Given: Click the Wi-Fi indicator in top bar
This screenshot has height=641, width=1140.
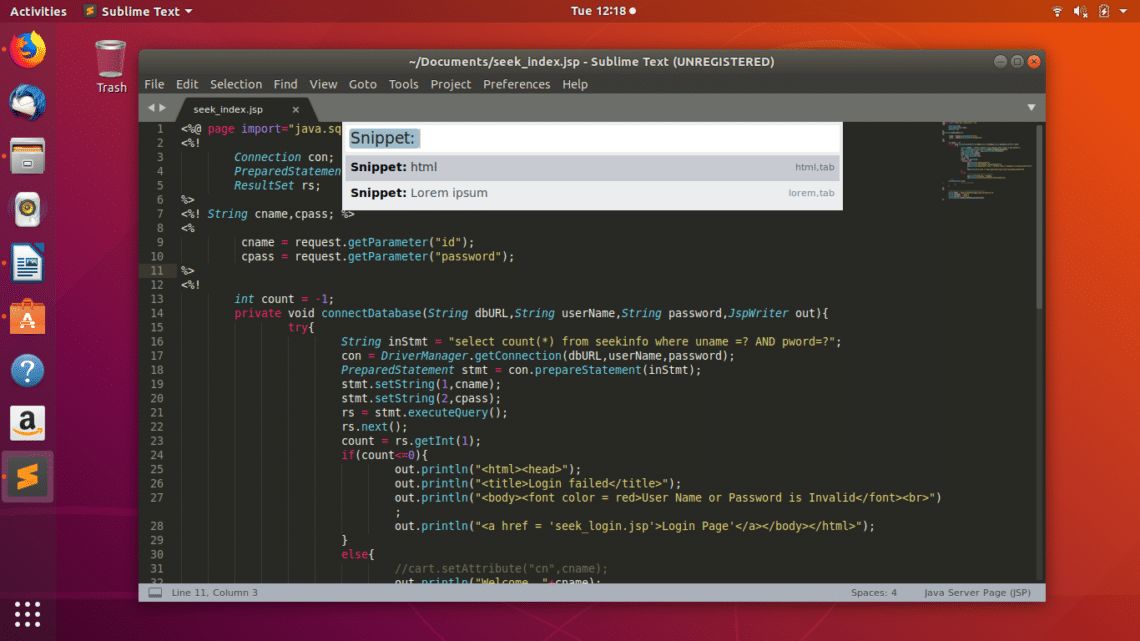Looking at the screenshot, I should pyautogui.click(x=1057, y=11).
